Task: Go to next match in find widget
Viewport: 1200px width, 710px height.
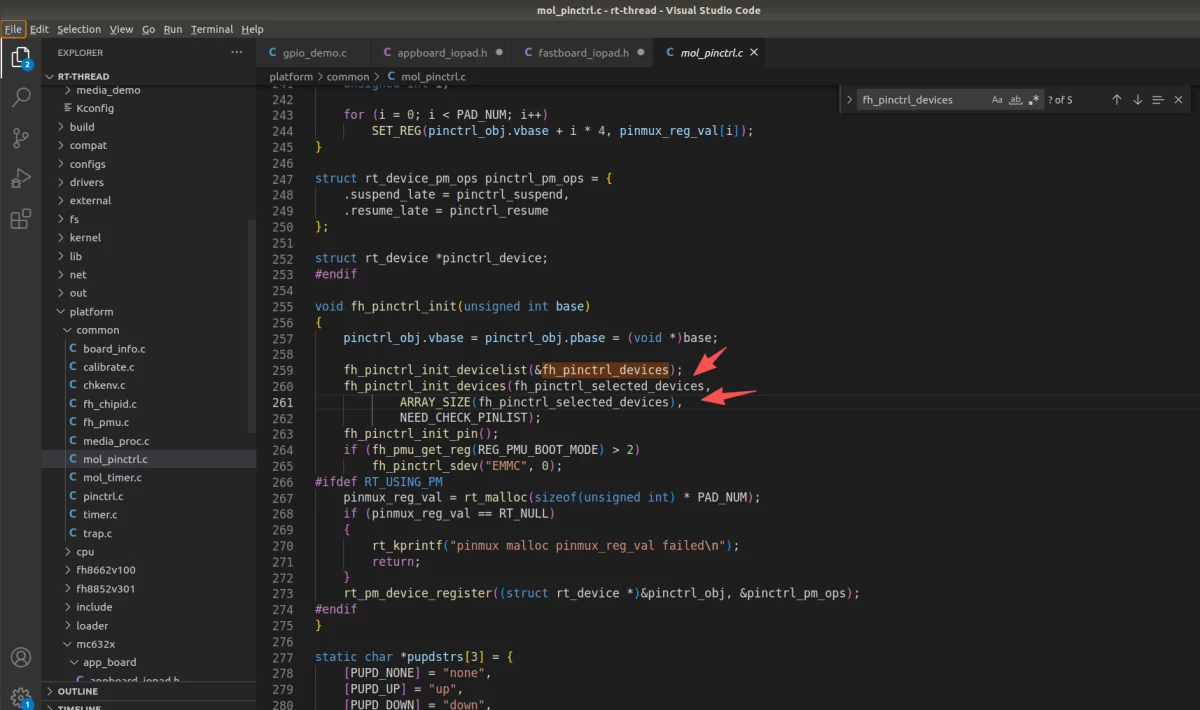Action: tap(1137, 100)
